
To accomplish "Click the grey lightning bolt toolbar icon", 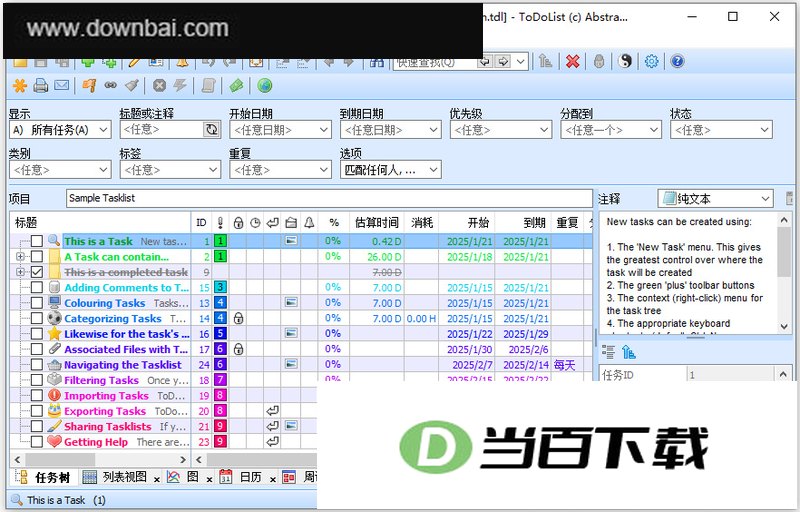I will pos(180,86).
